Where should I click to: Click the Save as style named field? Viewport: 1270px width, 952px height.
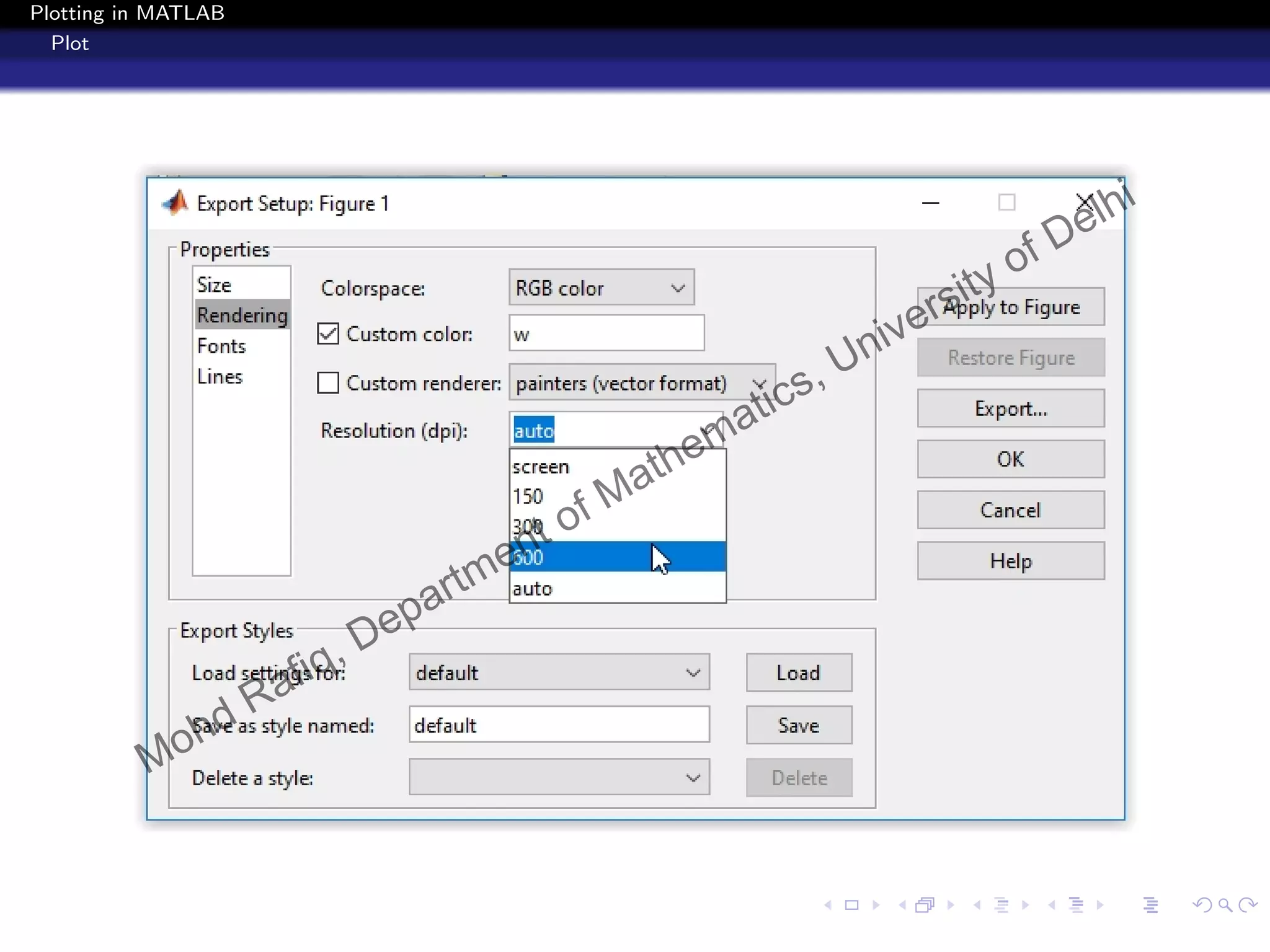(x=559, y=725)
